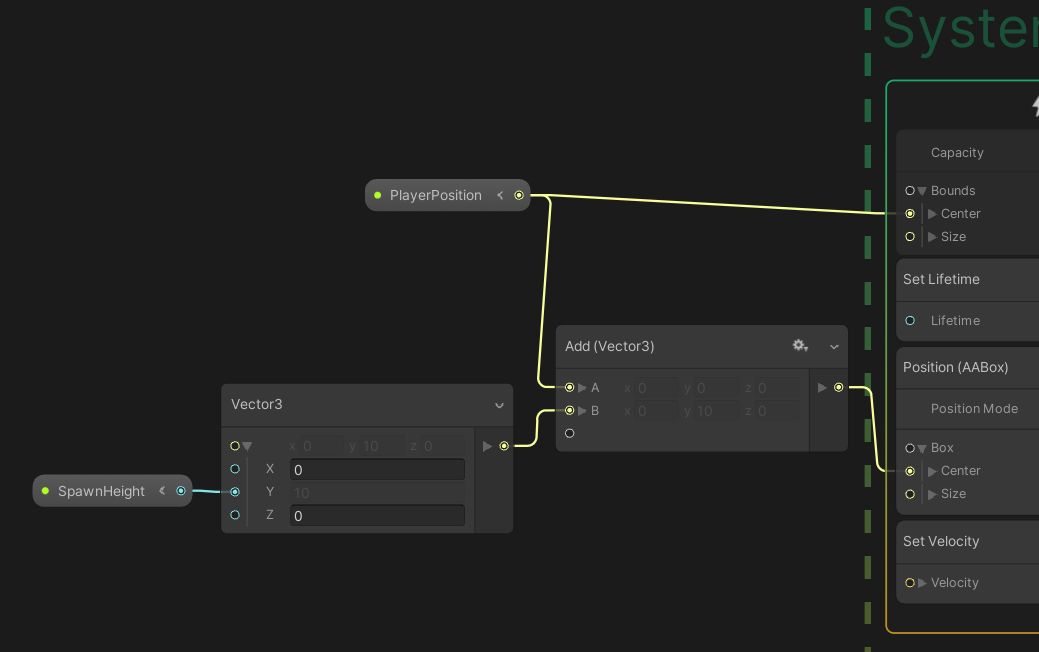Click Velocity input port

click(910, 582)
